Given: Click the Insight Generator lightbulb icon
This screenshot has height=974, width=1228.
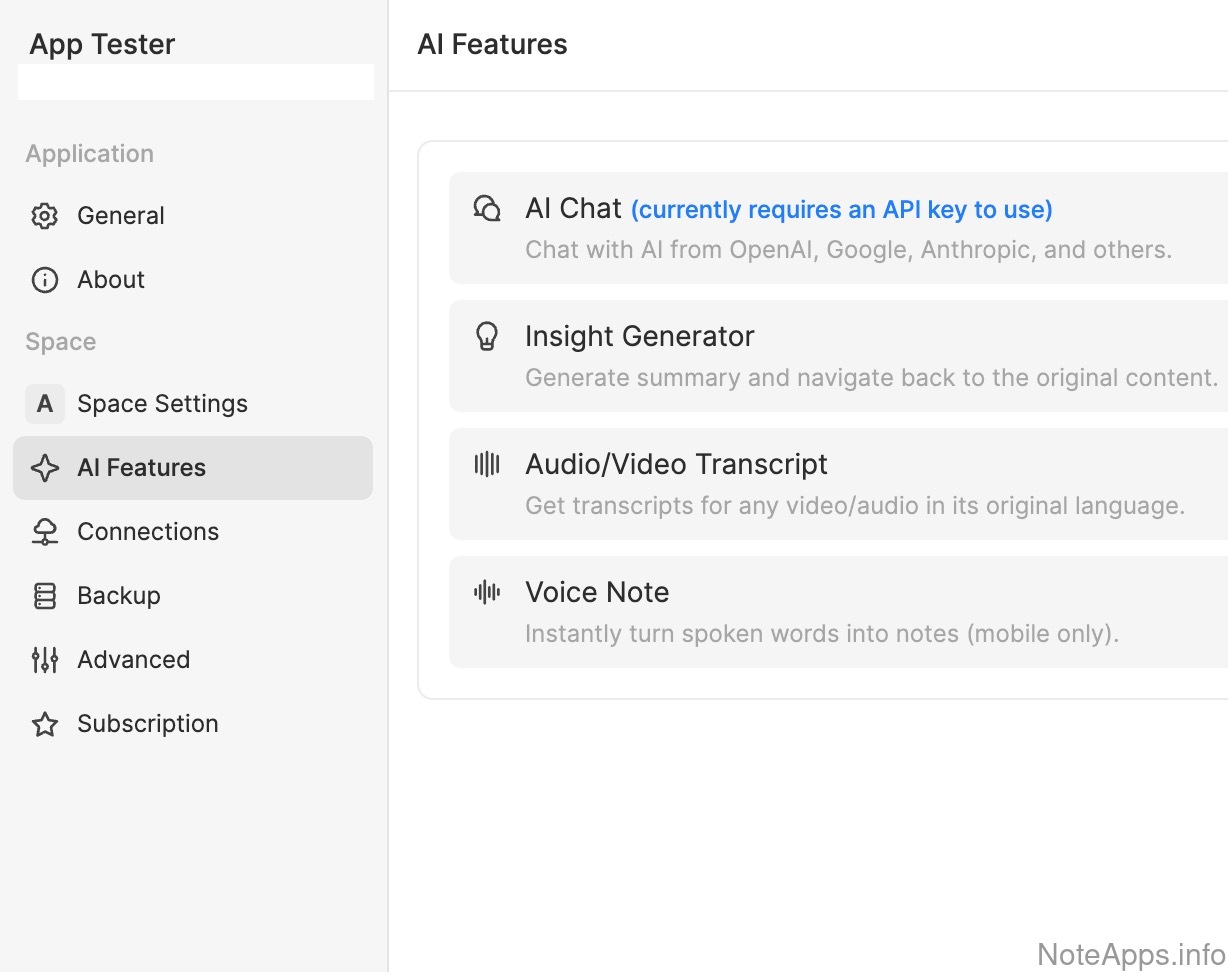Looking at the screenshot, I should [487, 336].
